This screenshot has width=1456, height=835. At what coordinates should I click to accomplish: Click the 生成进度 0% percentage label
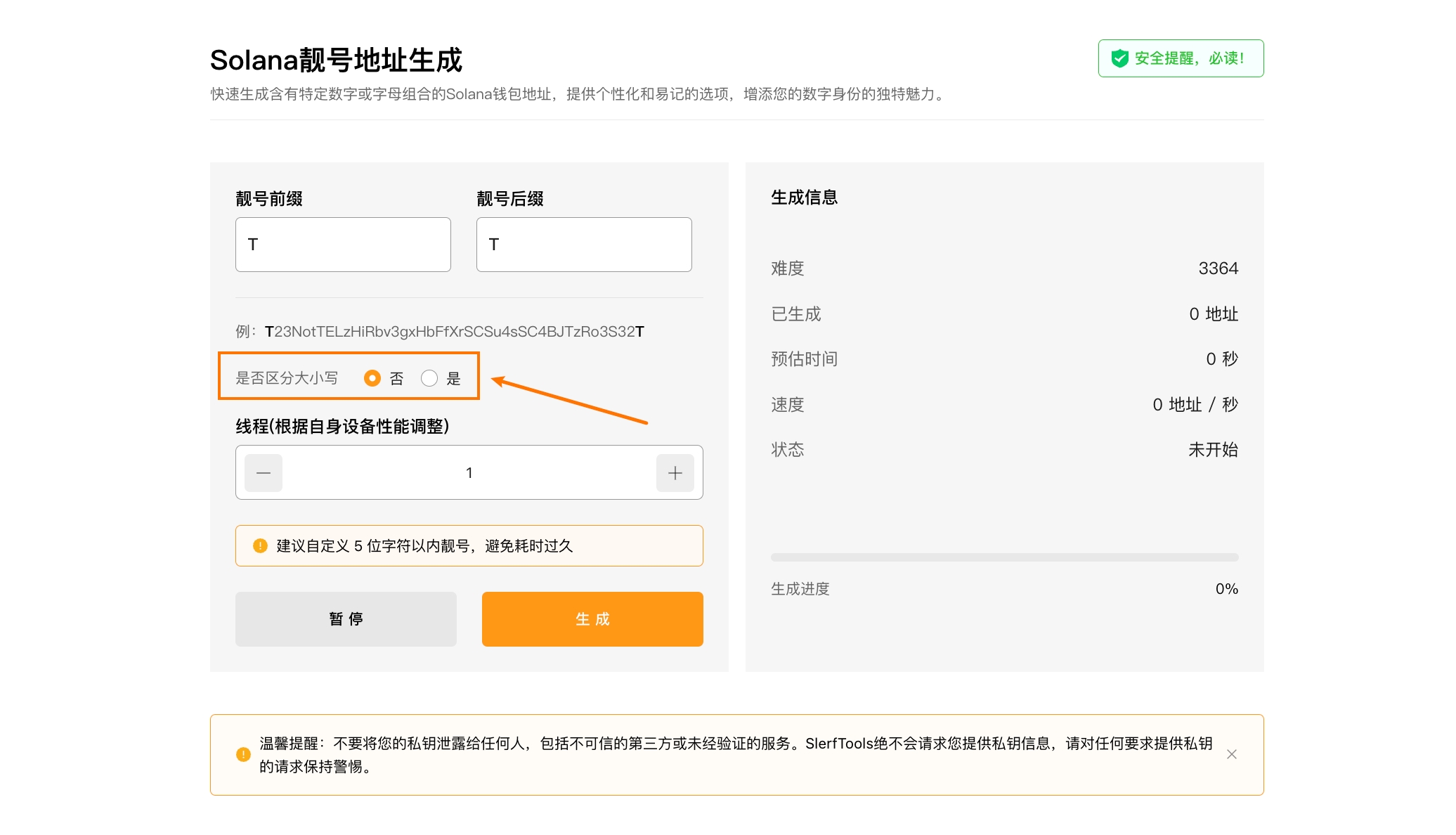coord(1226,589)
